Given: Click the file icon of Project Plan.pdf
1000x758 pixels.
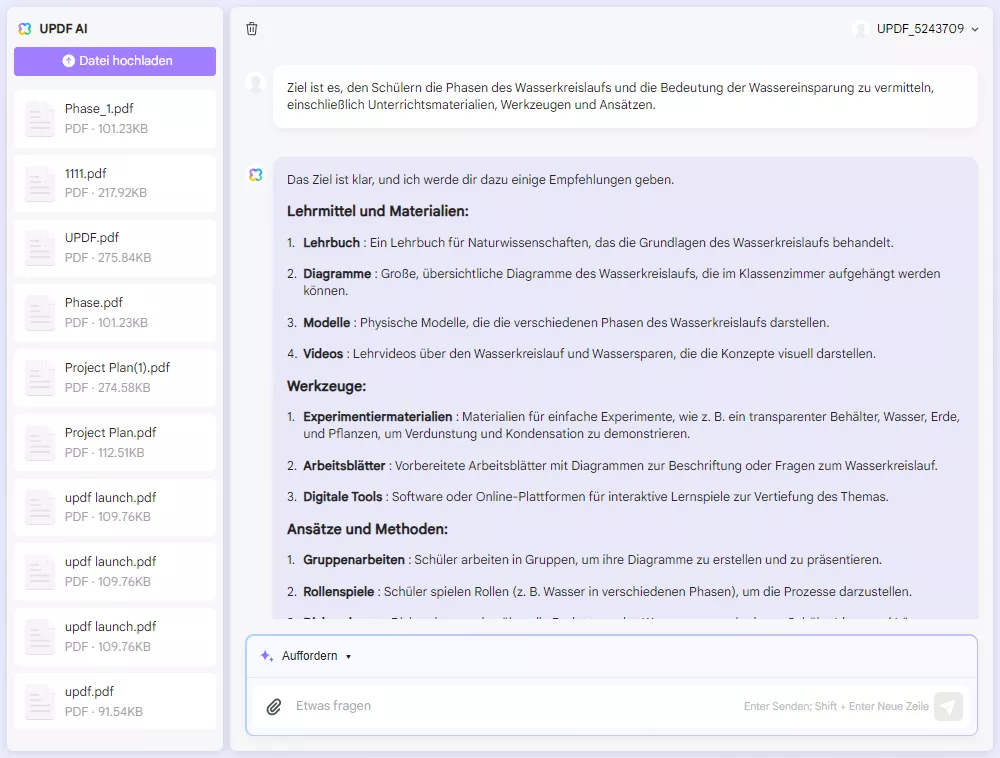Looking at the screenshot, I should [x=40, y=443].
